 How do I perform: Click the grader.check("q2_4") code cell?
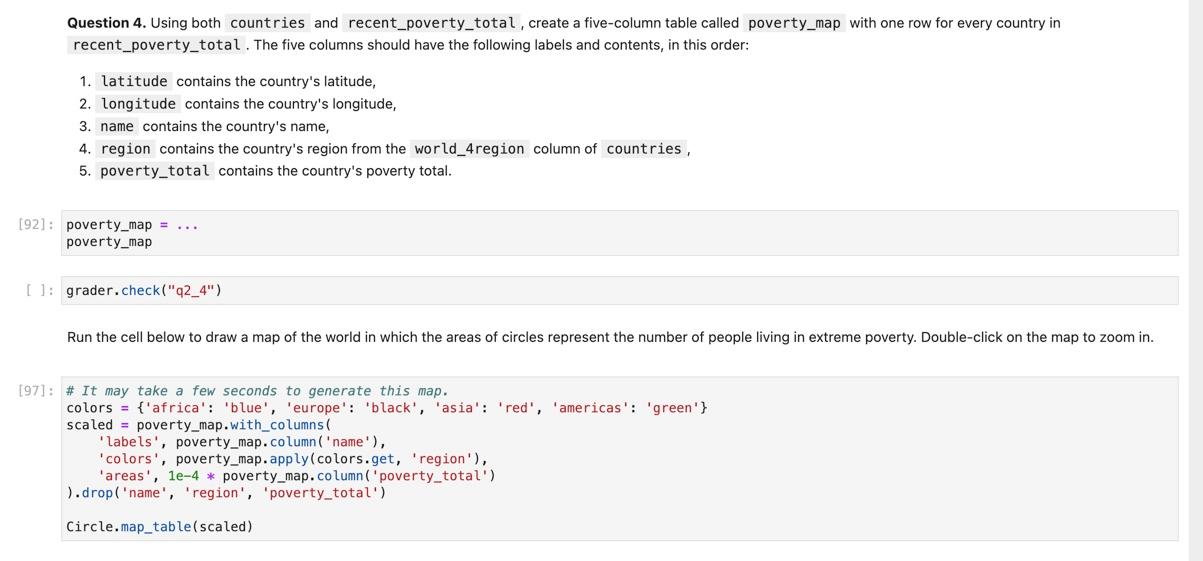[619, 291]
